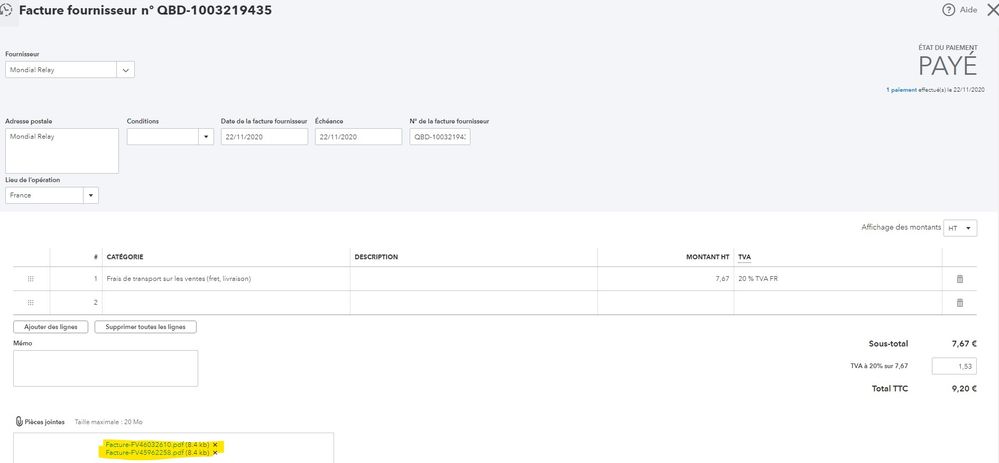Click the Mémo text area

(106, 368)
